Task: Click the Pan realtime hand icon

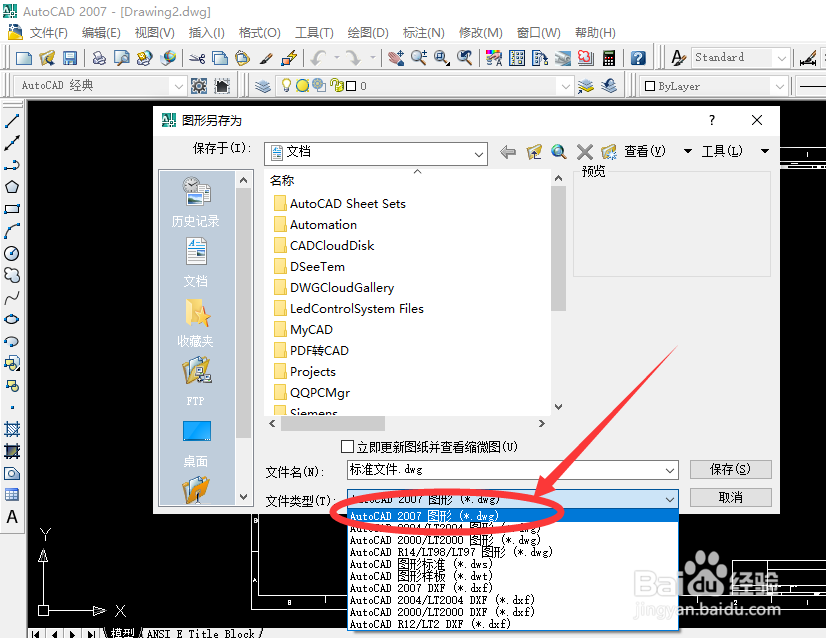Action: 396,57
